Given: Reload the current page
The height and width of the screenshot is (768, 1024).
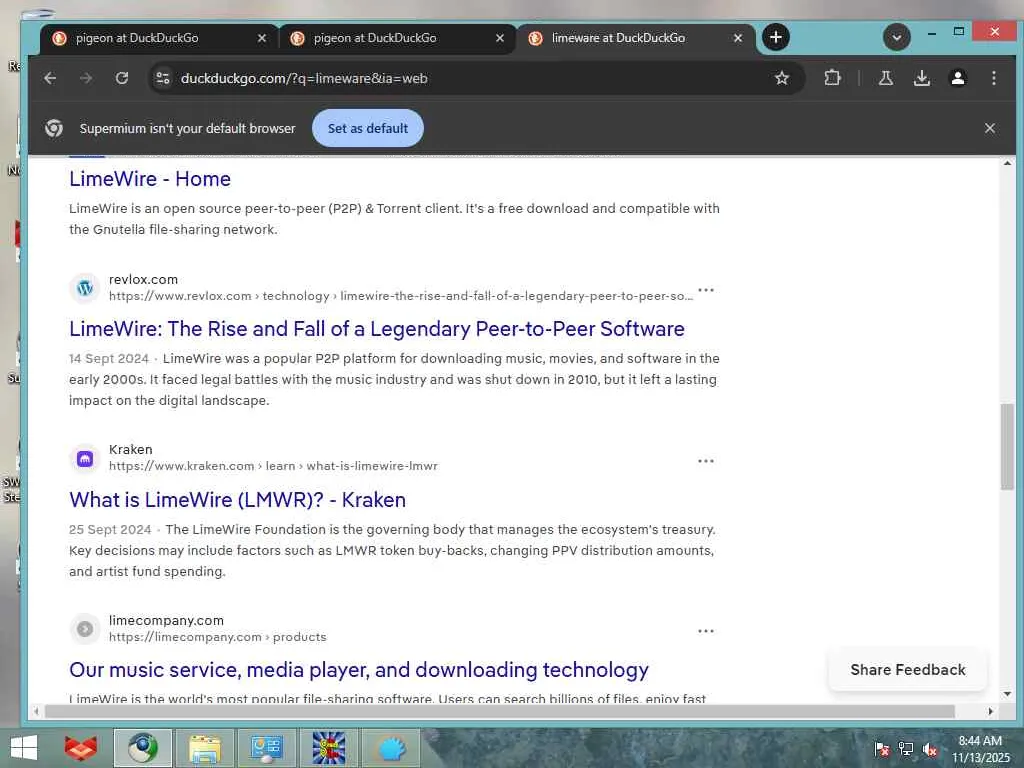Looking at the screenshot, I should click(x=122, y=78).
